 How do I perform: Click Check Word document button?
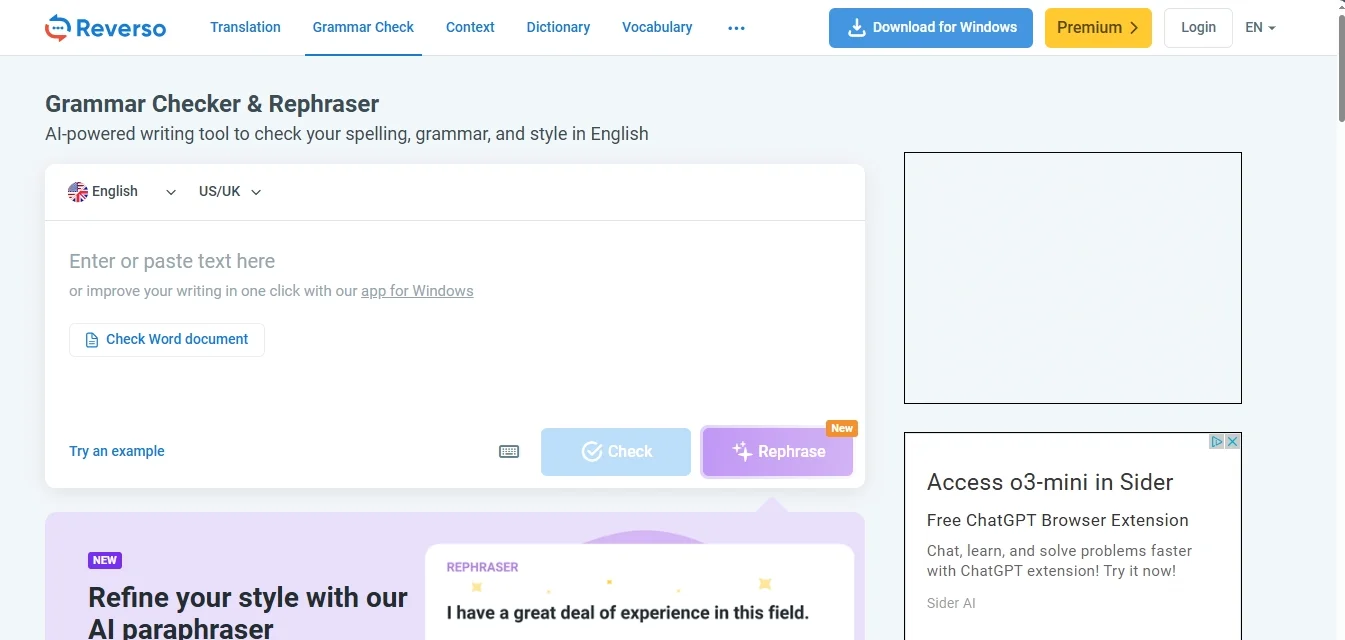(x=167, y=340)
